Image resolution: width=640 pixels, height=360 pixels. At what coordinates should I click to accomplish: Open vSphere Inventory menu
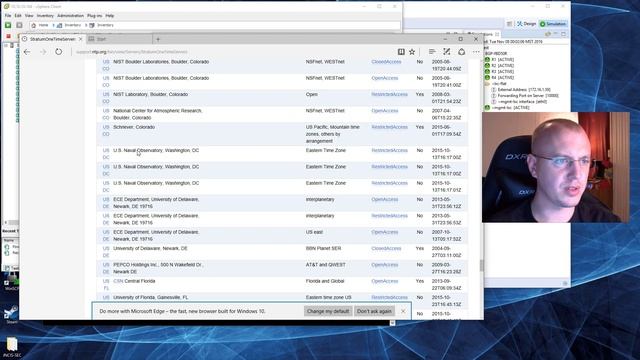coord(45,16)
